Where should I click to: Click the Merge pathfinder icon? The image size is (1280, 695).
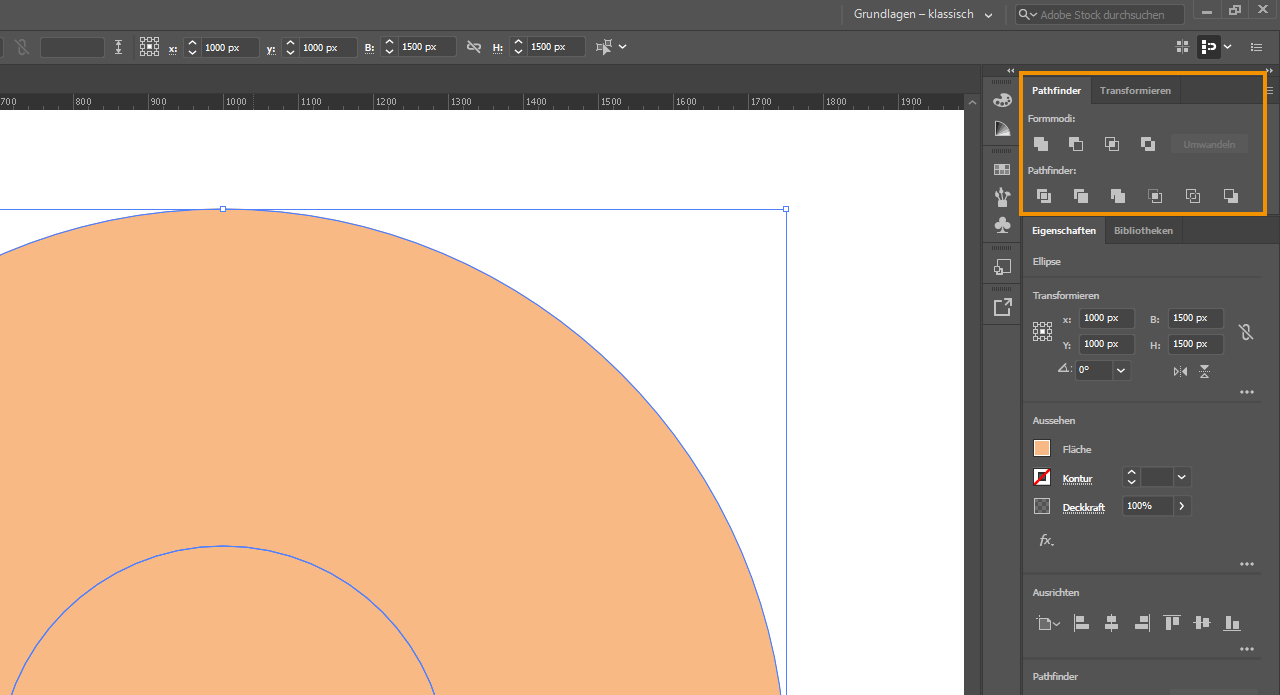[1118, 196]
